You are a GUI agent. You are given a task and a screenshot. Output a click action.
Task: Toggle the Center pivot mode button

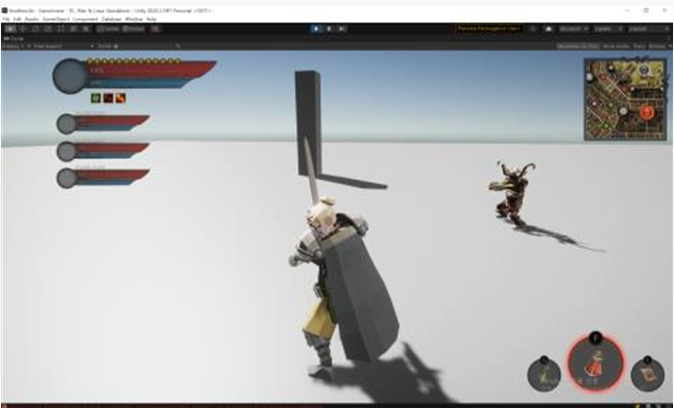[108, 30]
